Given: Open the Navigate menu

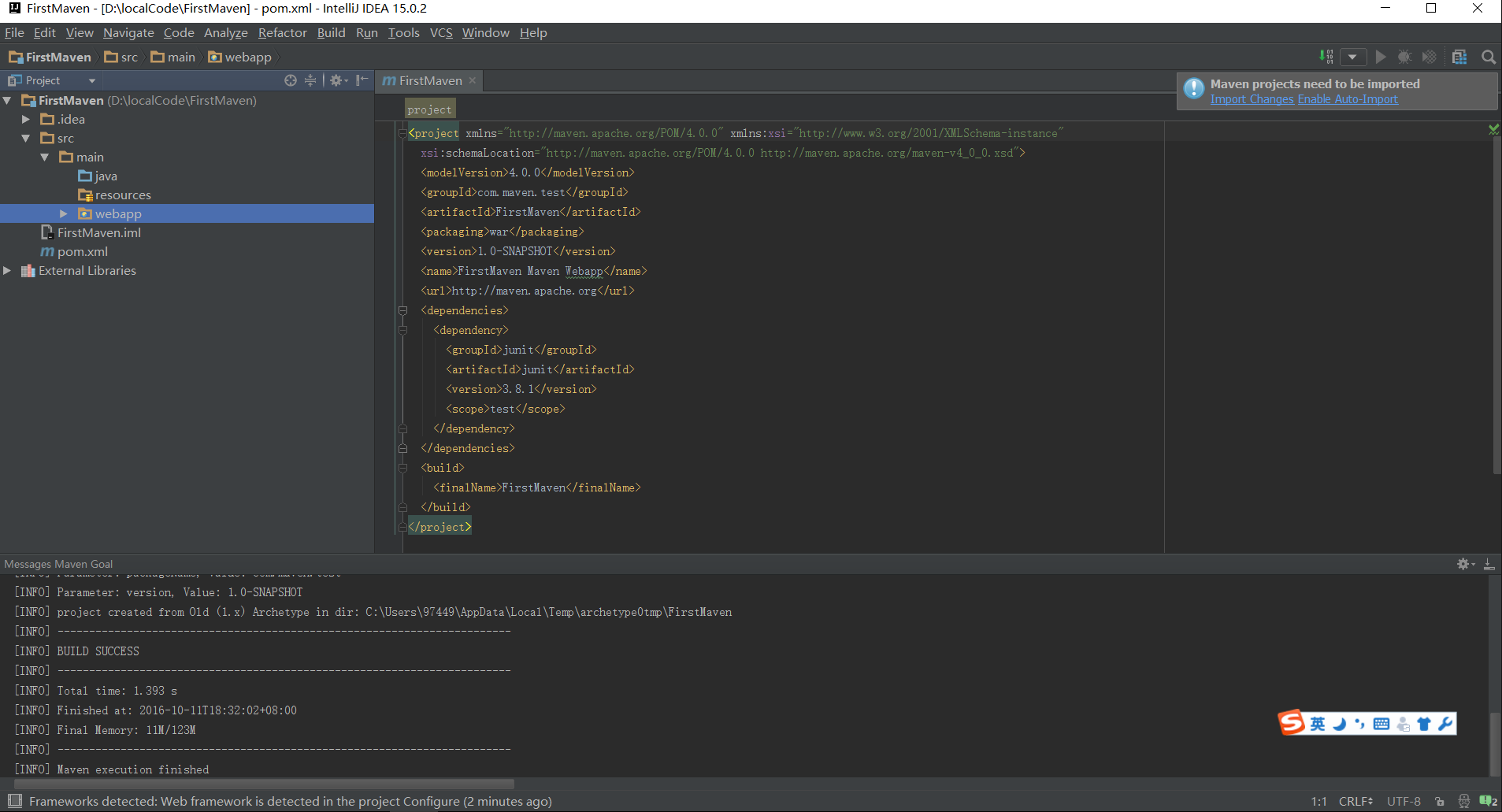Looking at the screenshot, I should tap(128, 32).
